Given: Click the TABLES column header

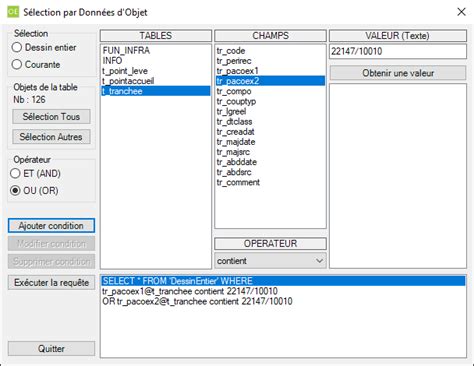Looking at the screenshot, I should click(x=156, y=36).
